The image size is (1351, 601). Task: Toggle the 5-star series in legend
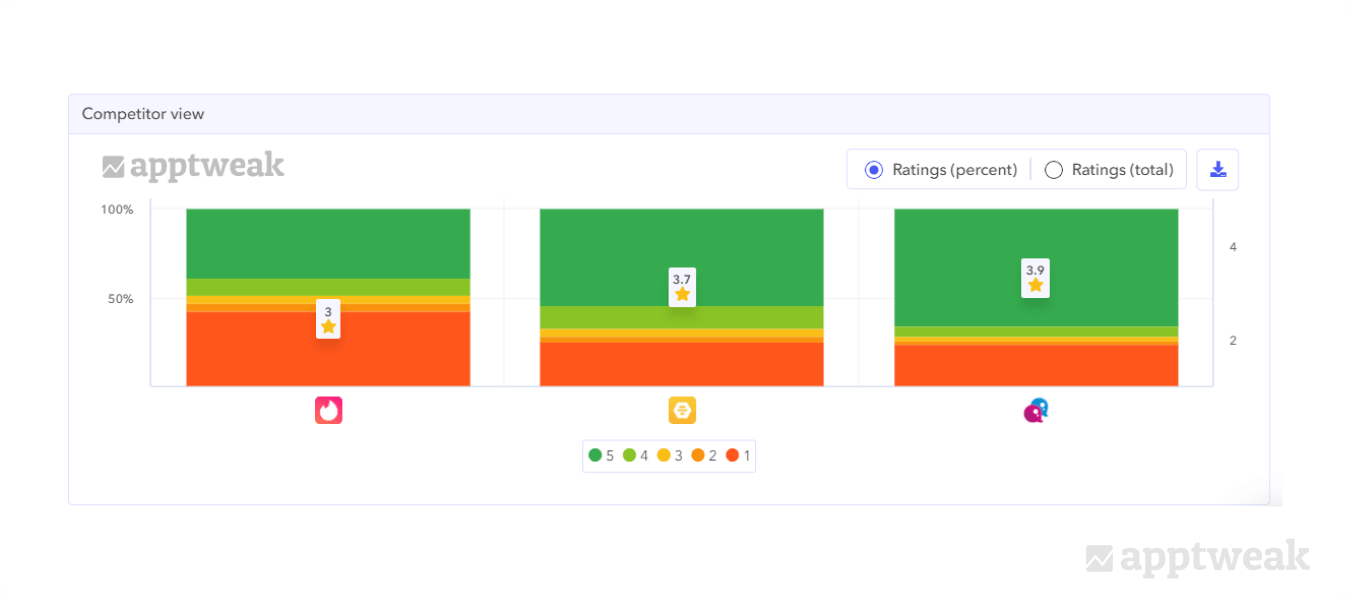click(601, 455)
